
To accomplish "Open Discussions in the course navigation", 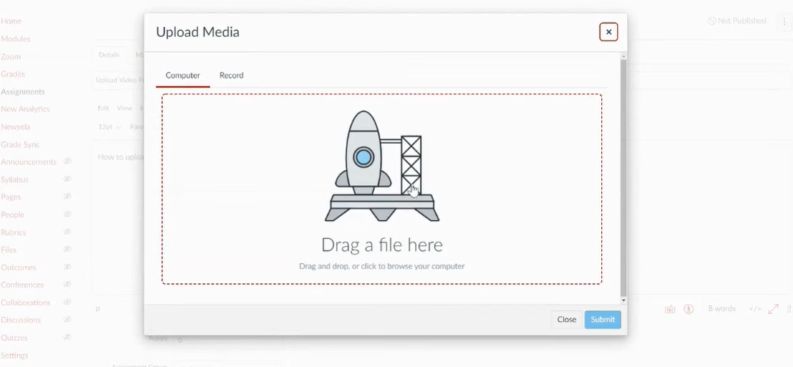I will pyautogui.click(x=21, y=319).
